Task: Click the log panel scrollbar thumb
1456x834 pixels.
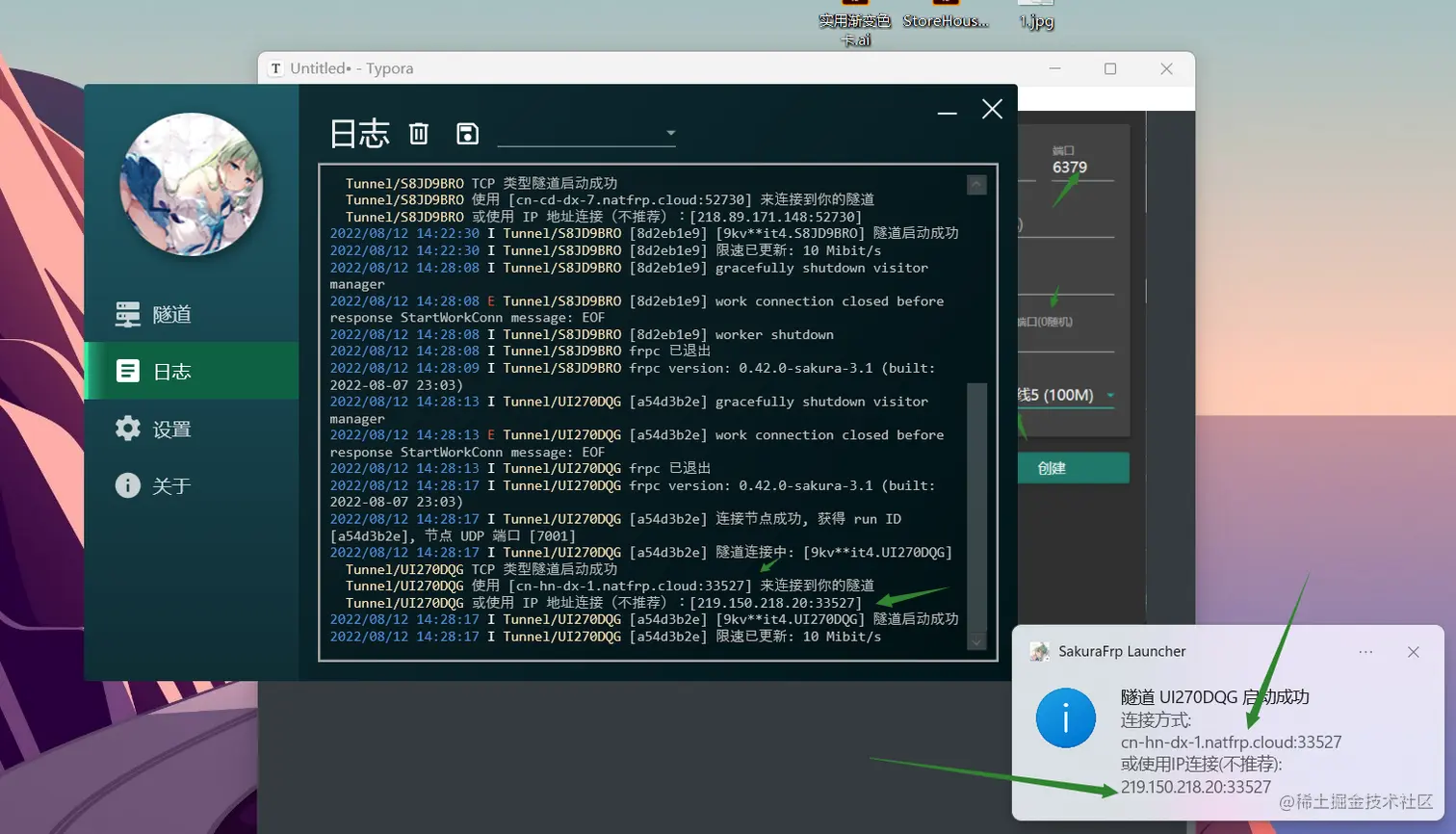Action: pyautogui.click(x=976, y=507)
